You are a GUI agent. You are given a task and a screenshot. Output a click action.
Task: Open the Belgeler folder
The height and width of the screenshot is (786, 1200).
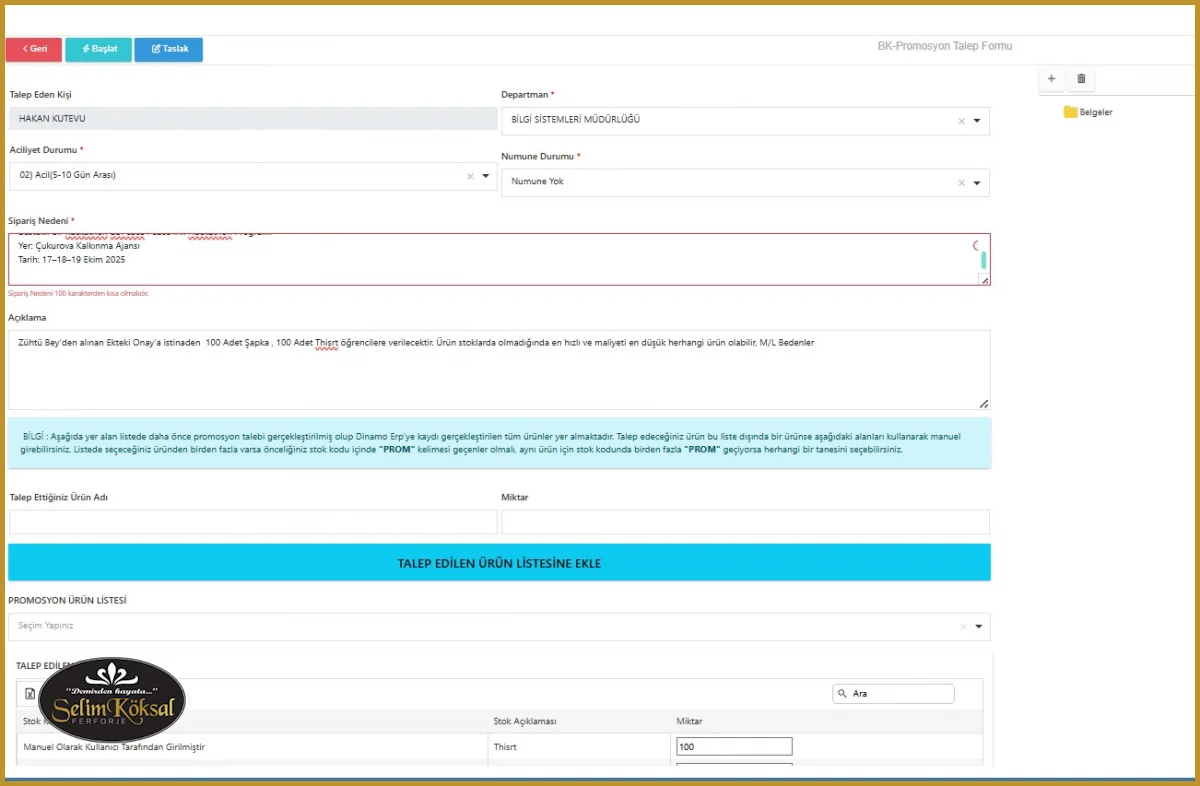pos(1088,112)
